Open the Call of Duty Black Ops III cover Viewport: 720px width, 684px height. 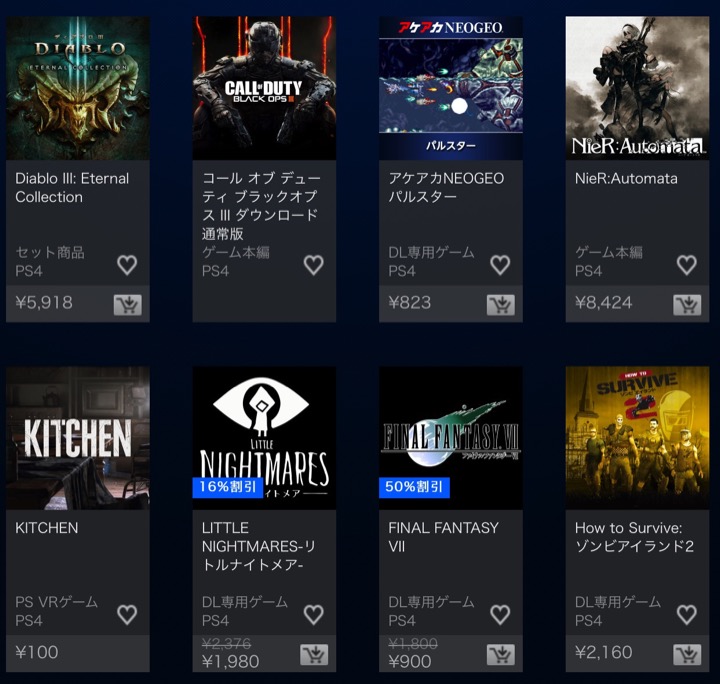264,88
